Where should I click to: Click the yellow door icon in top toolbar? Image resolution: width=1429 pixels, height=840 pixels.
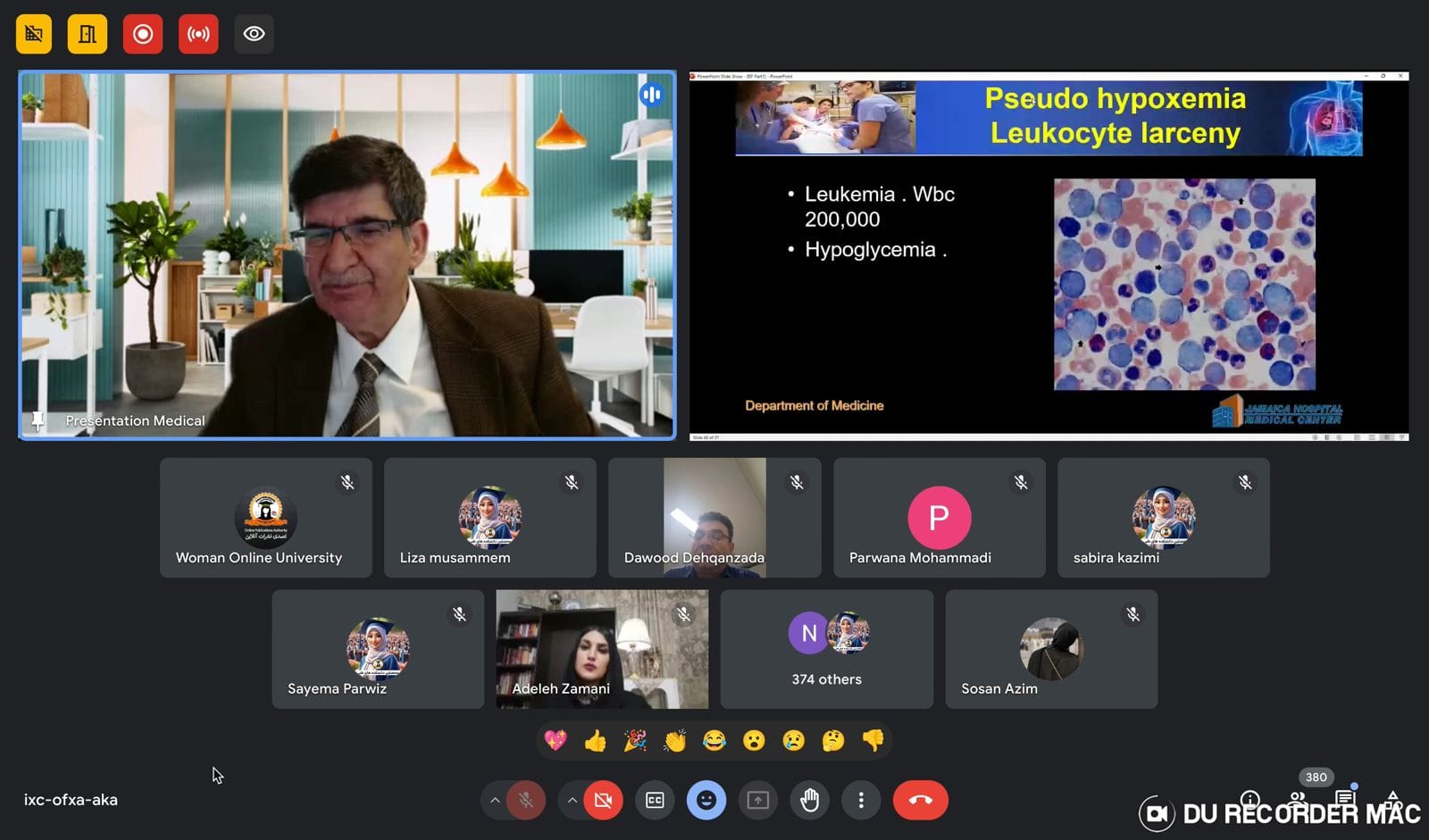88,34
